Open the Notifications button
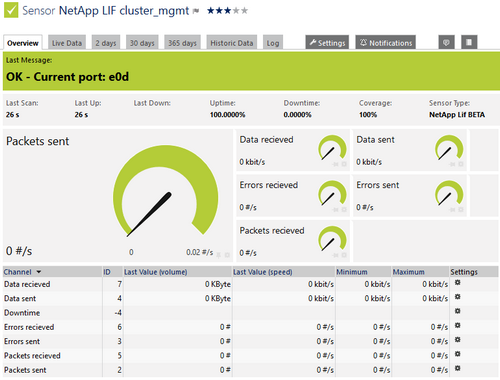500x380 pixels. tap(386, 43)
